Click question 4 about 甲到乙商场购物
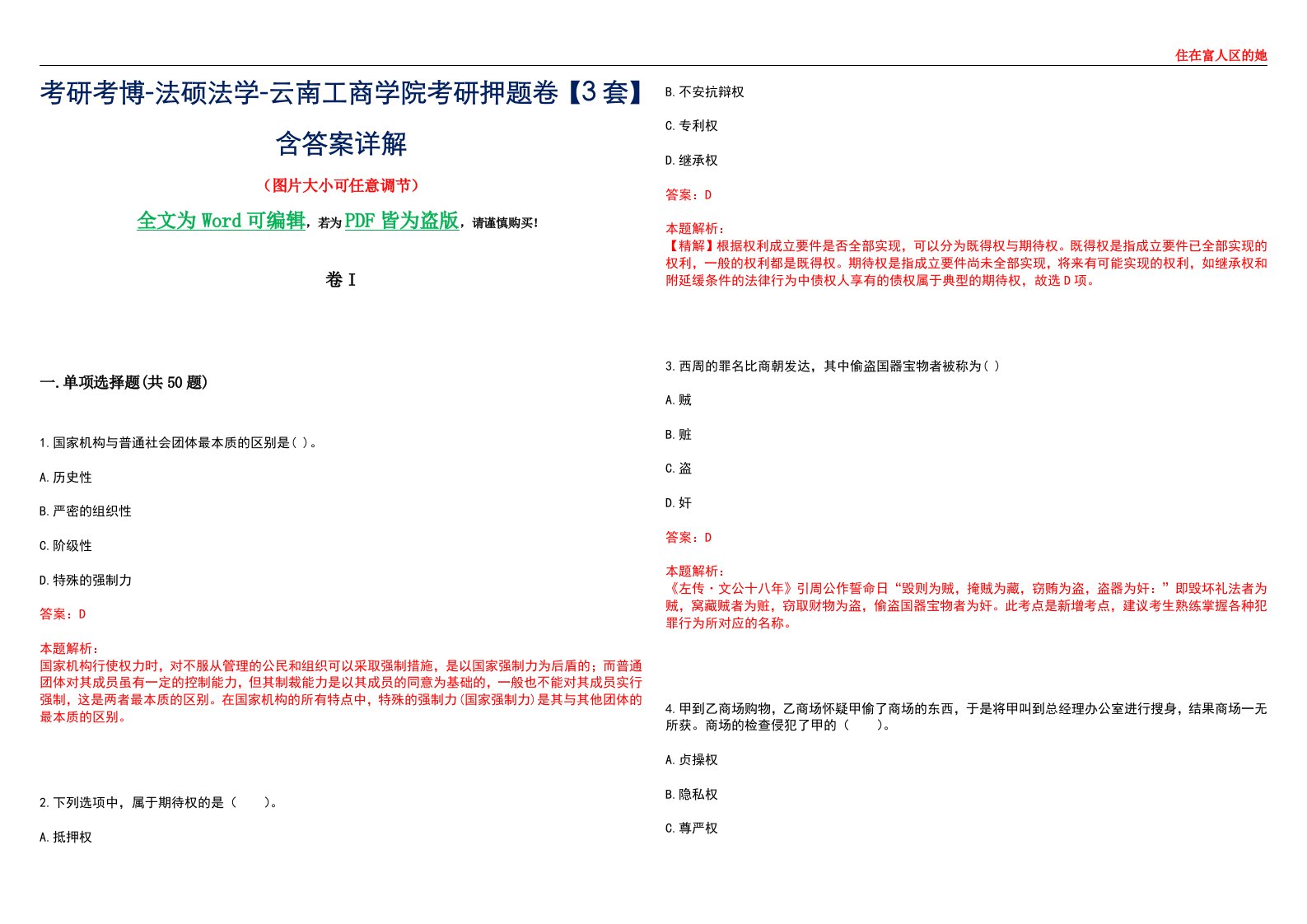 [x=967, y=716]
